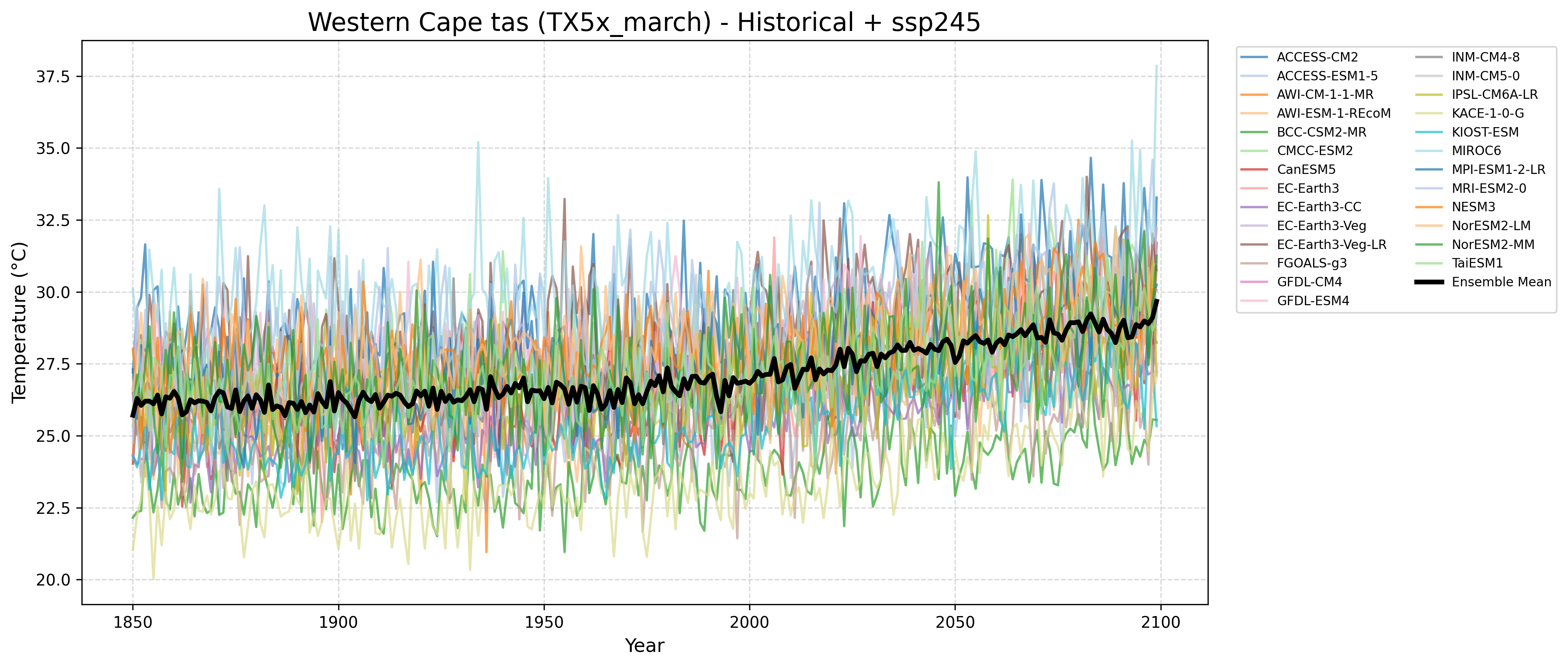This screenshot has height=667, width=1568.
Task: Click the BCC-CSM2-MR legend entry
Action: [x=1321, y=132]
